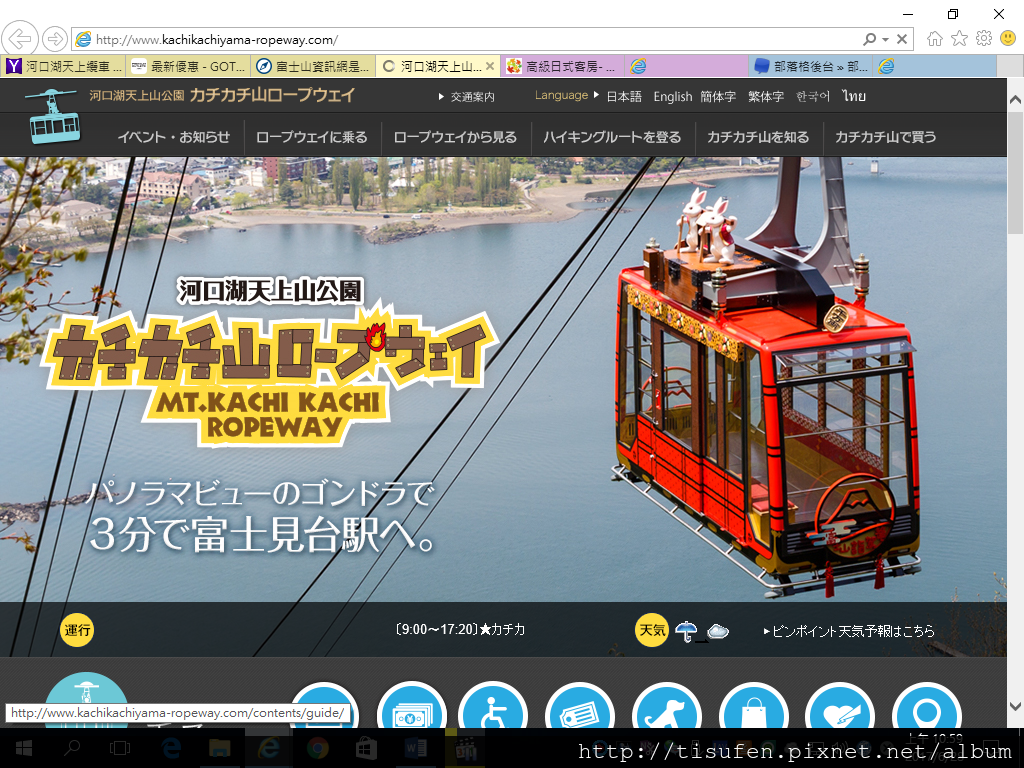Click the yellow 天気 weather badge

coord(652,630)
